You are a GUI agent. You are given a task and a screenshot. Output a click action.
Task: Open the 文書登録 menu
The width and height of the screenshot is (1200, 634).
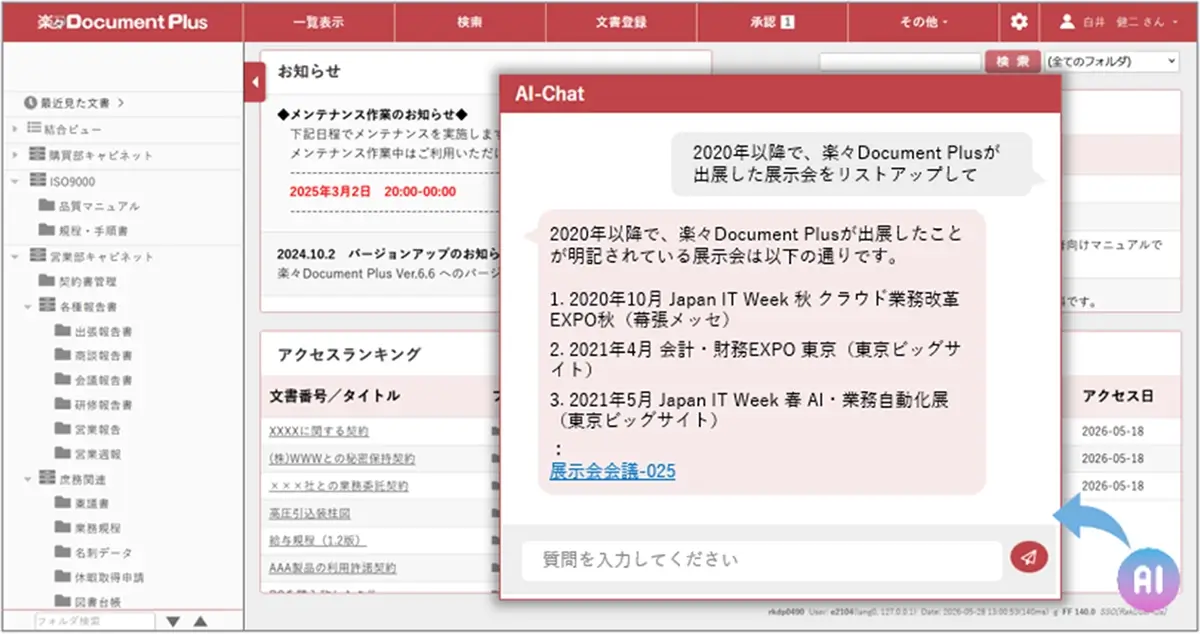pyautogui.click(x=621, y=21)
